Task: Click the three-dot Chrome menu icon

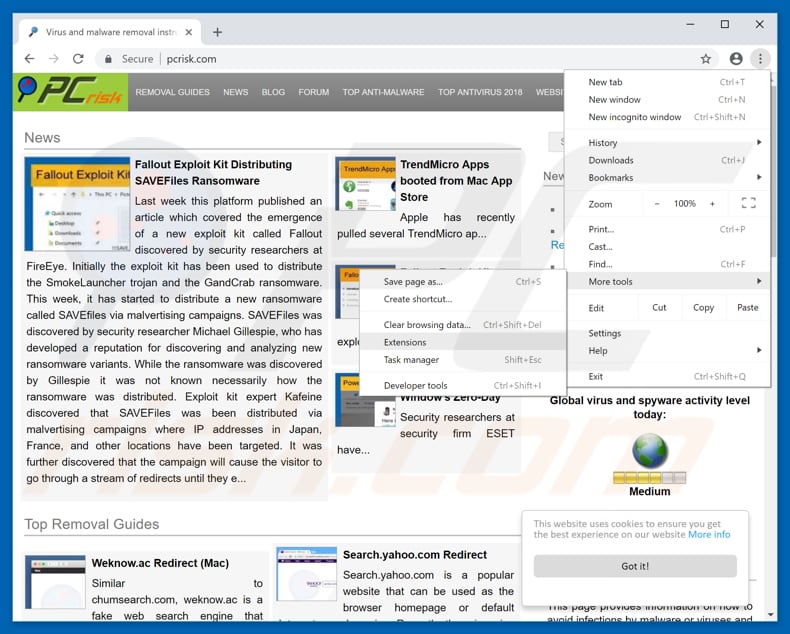Action: (760, 59)
